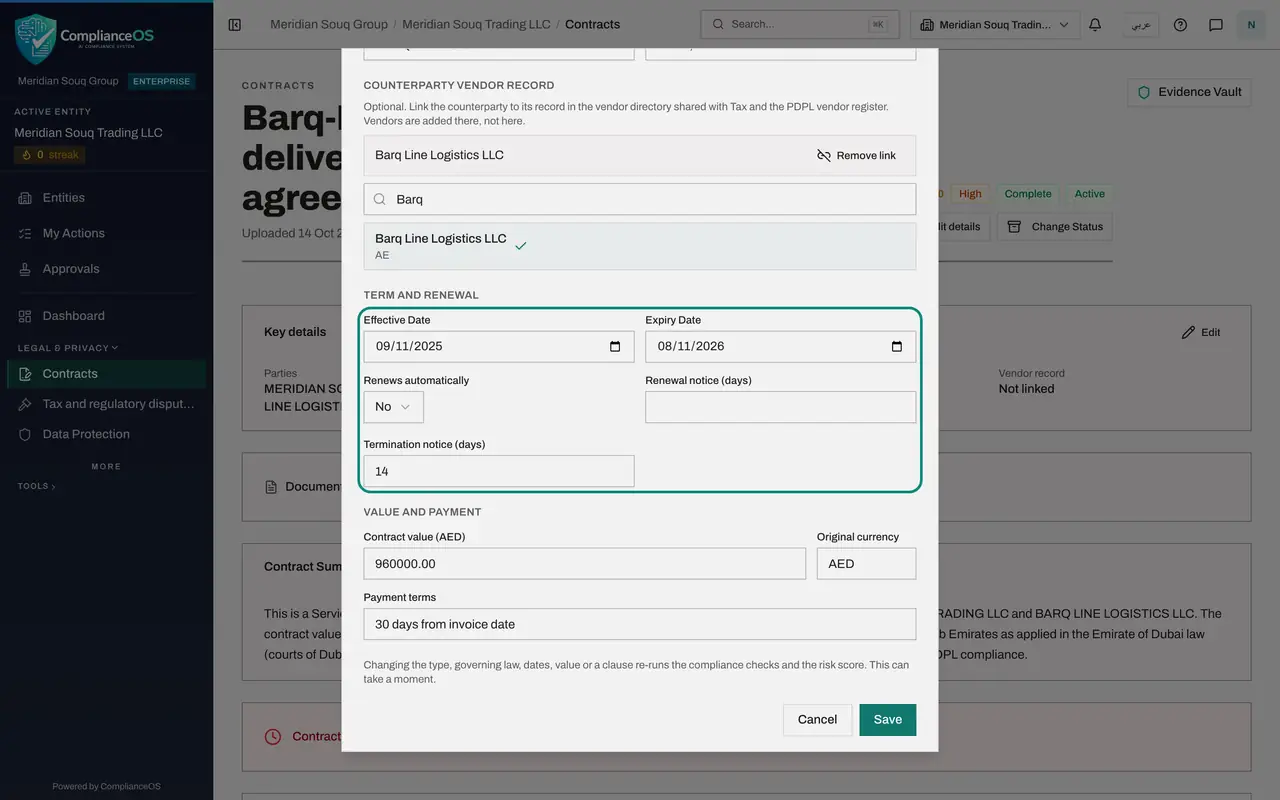Image resolution: width=1280 pixels, height=800 pixels.
Task: Open the chat feedback icon
Action: click(1216, 25)
